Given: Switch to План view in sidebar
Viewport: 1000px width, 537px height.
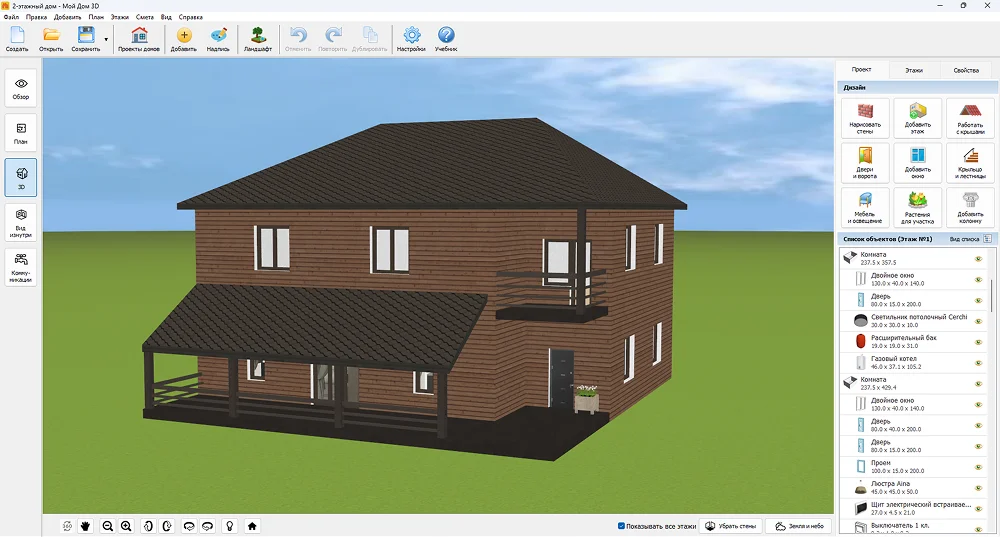Looking at the screenshot, I should 21,133.
